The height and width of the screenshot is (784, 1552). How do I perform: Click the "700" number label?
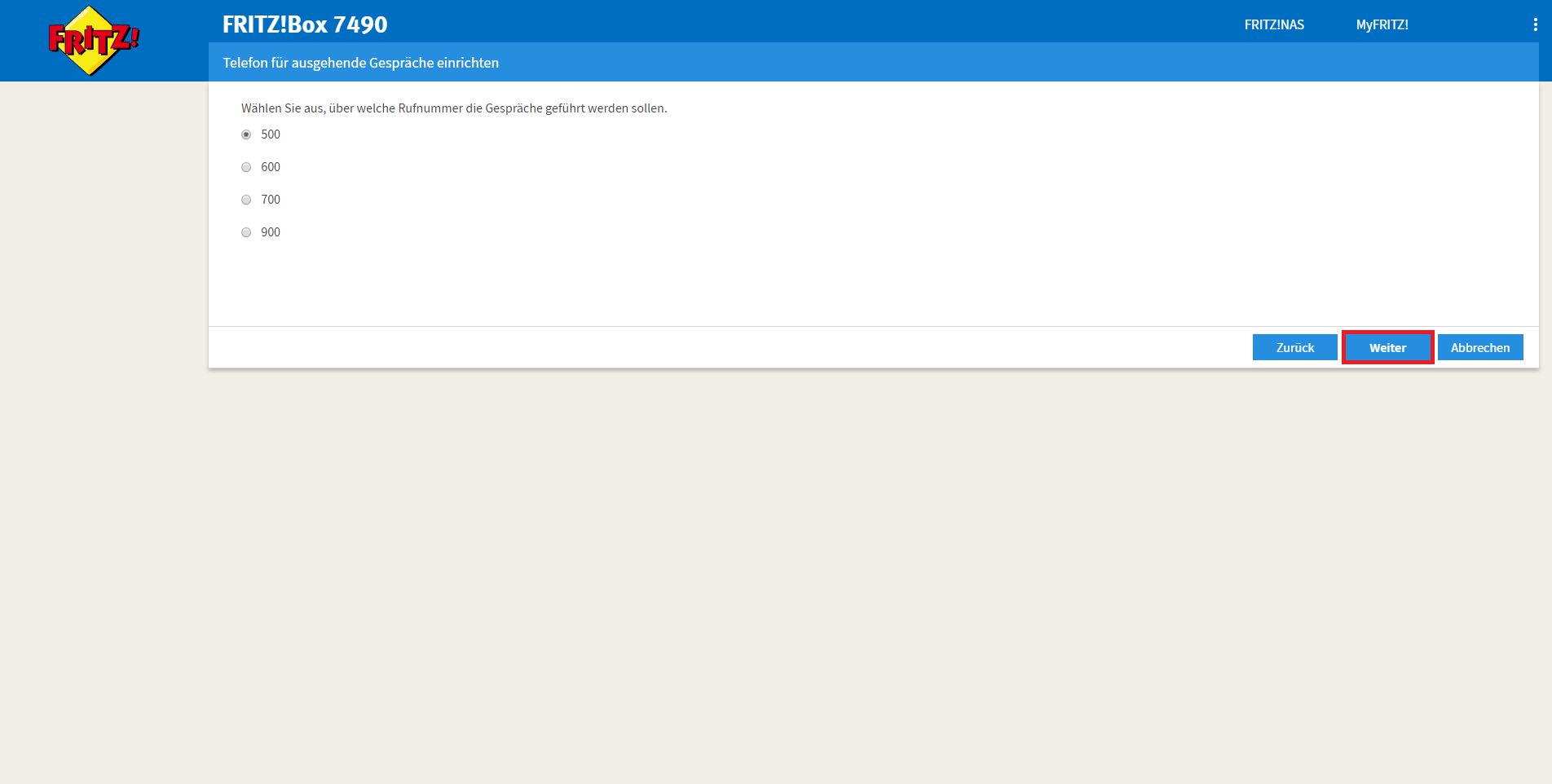click(x=271, y=200)
